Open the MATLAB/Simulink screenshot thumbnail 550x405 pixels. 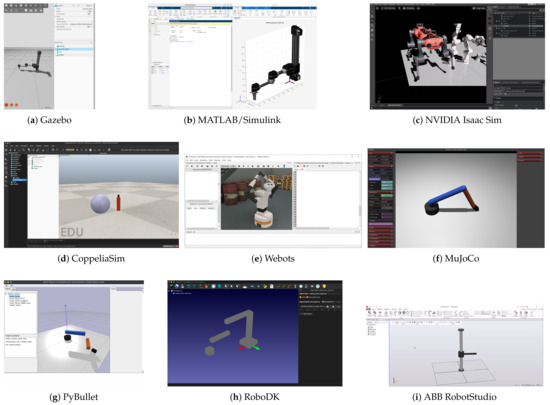[x=232, y=56]
